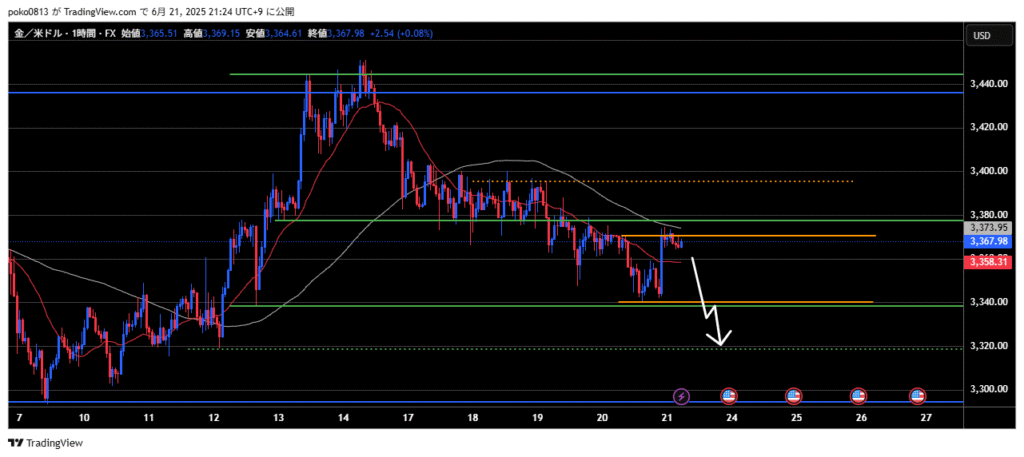Open the US flag economic event above date 26
Viewport: 1024px width, 457px height.
(859, 396)
